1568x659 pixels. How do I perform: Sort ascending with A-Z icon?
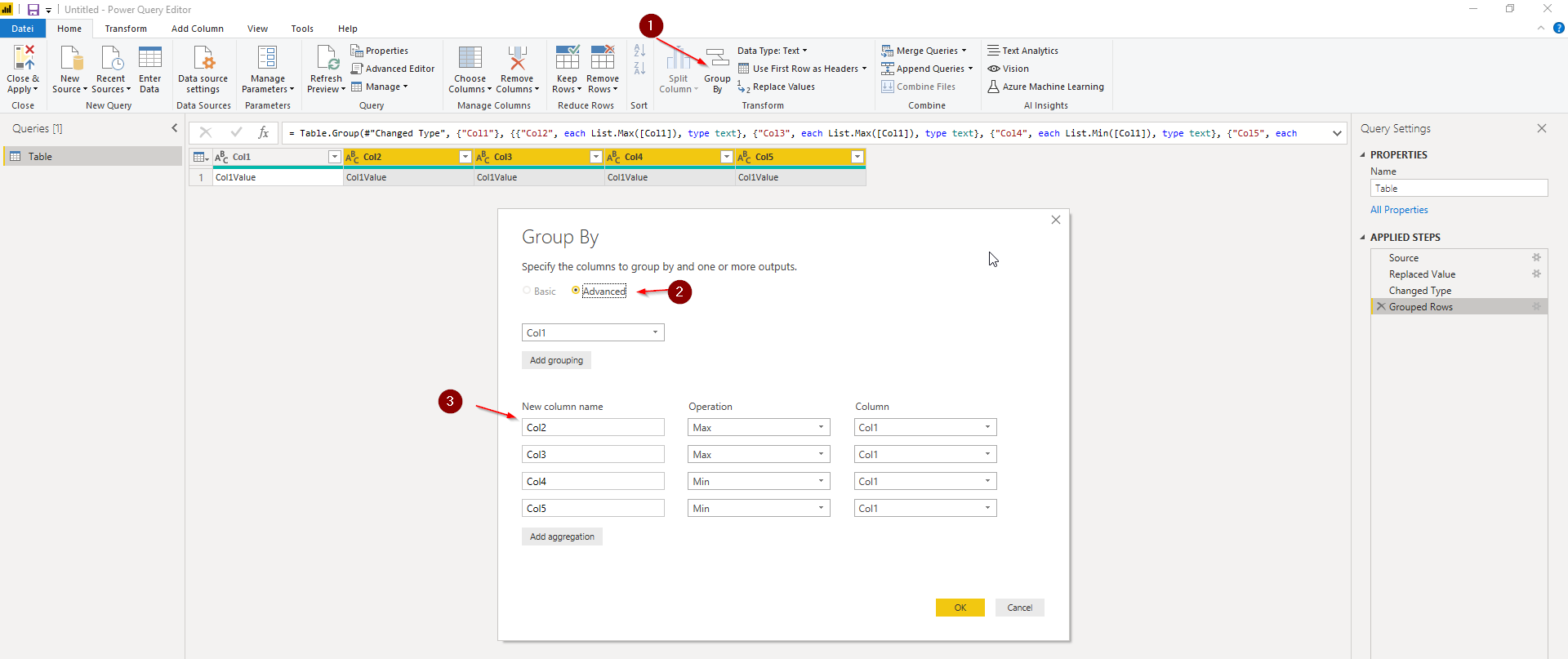point(639,51)
